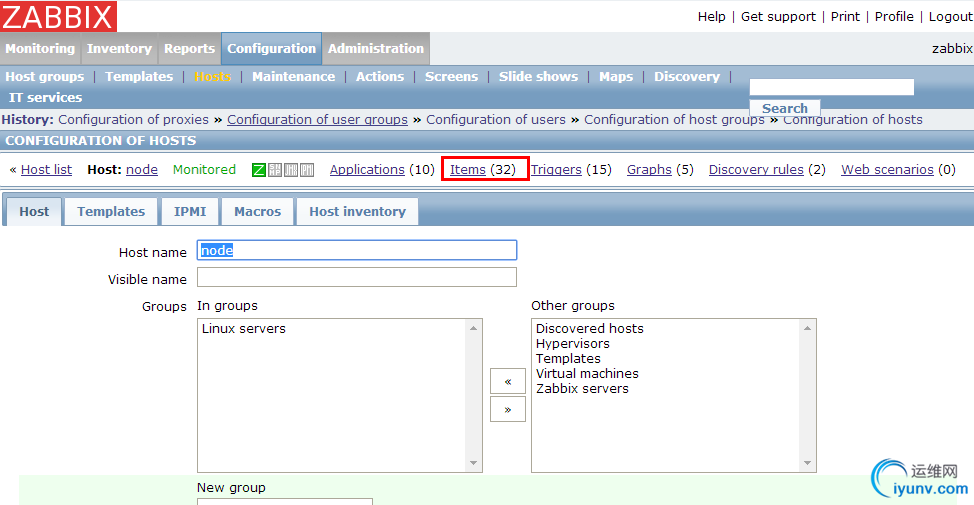The height and width of the screenshot is (505, 974).
Task: Select Discovered hosts in Other groups
Action: tap(589, 329)
